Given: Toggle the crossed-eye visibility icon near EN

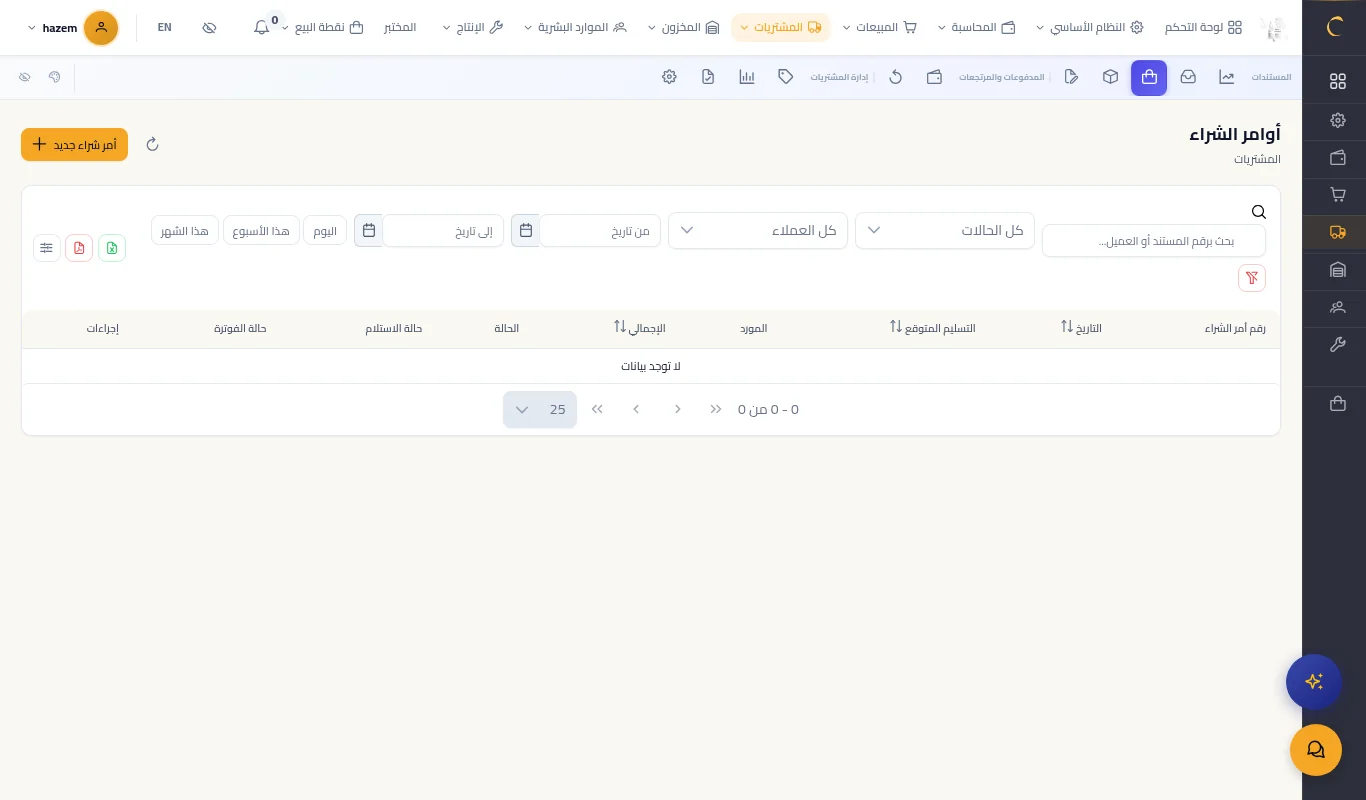Looking at the screenshot, I should [x=209, y=28].
